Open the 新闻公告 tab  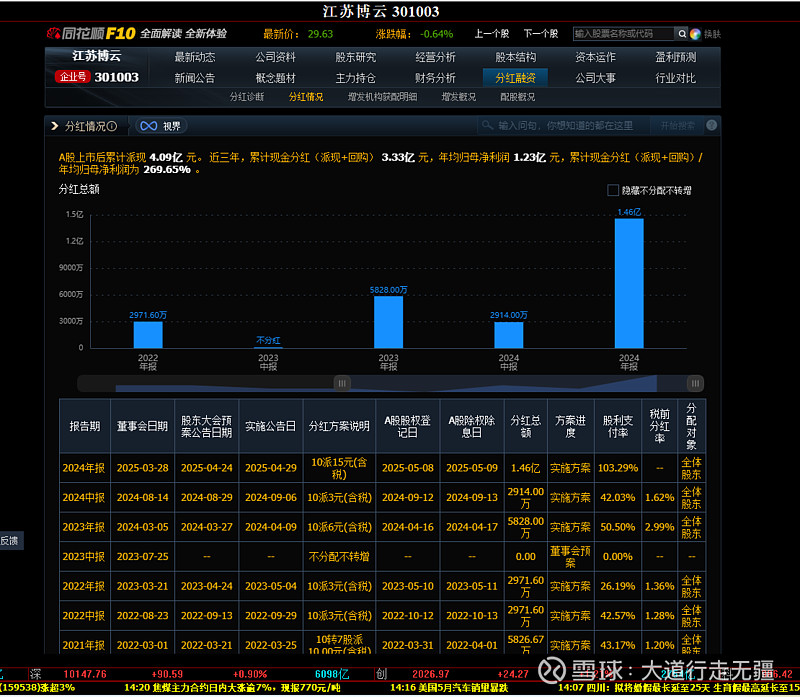[x=195, y=78]
